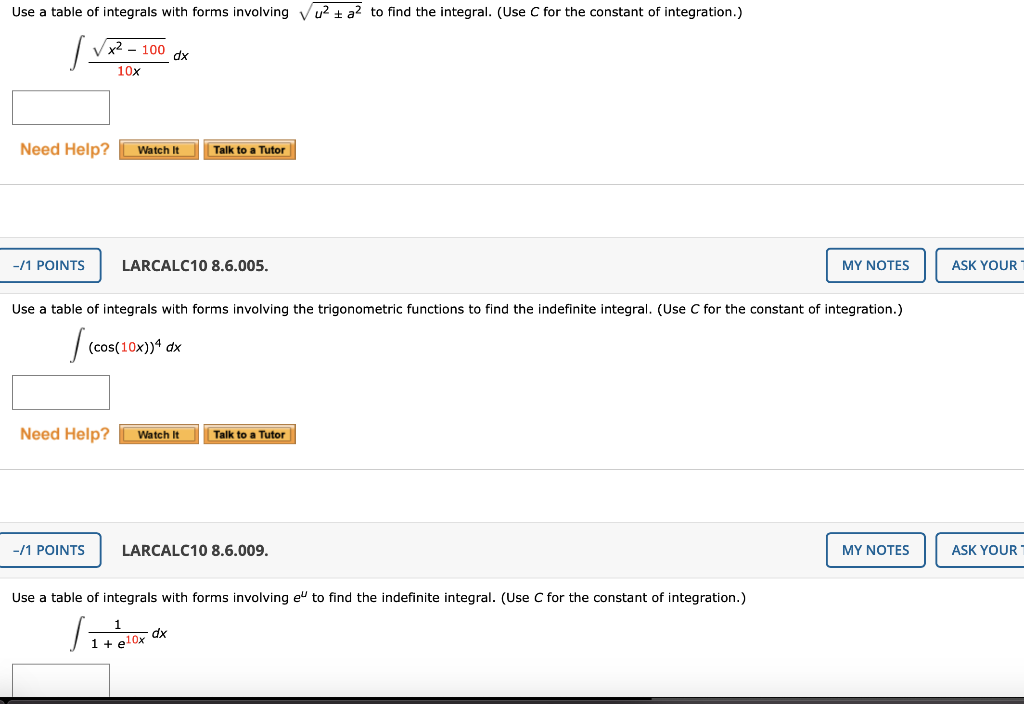Image resolution: width=1024 pixels, height=704 pixels.
Task: Open MY NOTES for problem LARCALC10 8.6.005
Action: pyautogui.click(x=875, y=265)
